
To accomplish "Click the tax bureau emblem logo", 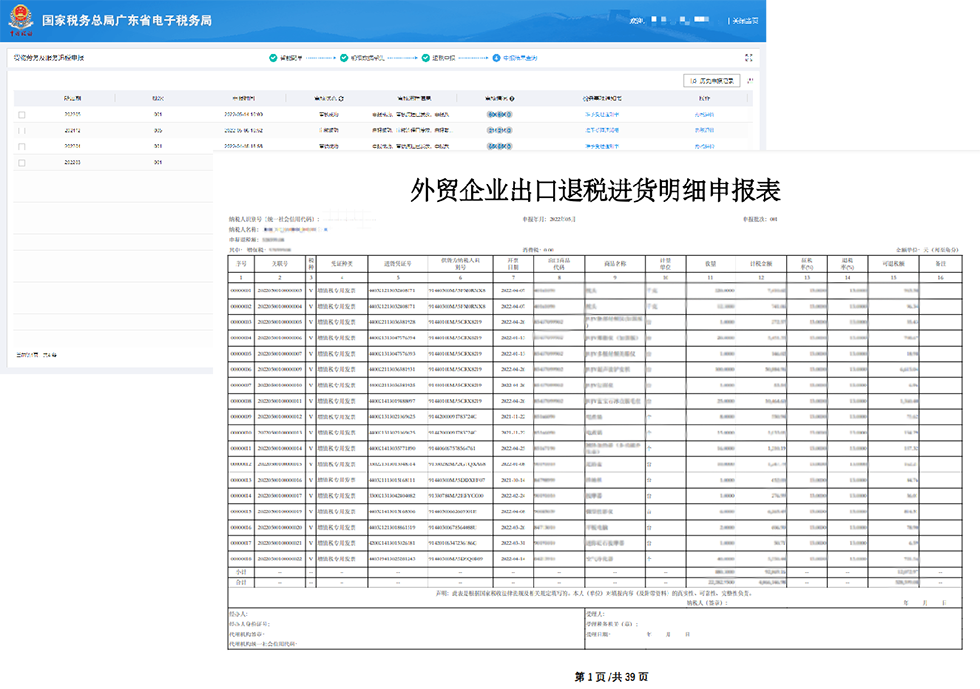I will click(21, 20).
